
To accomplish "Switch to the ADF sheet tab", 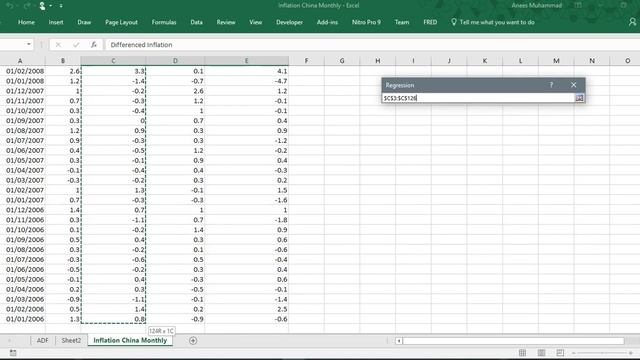I will (42, 340).
